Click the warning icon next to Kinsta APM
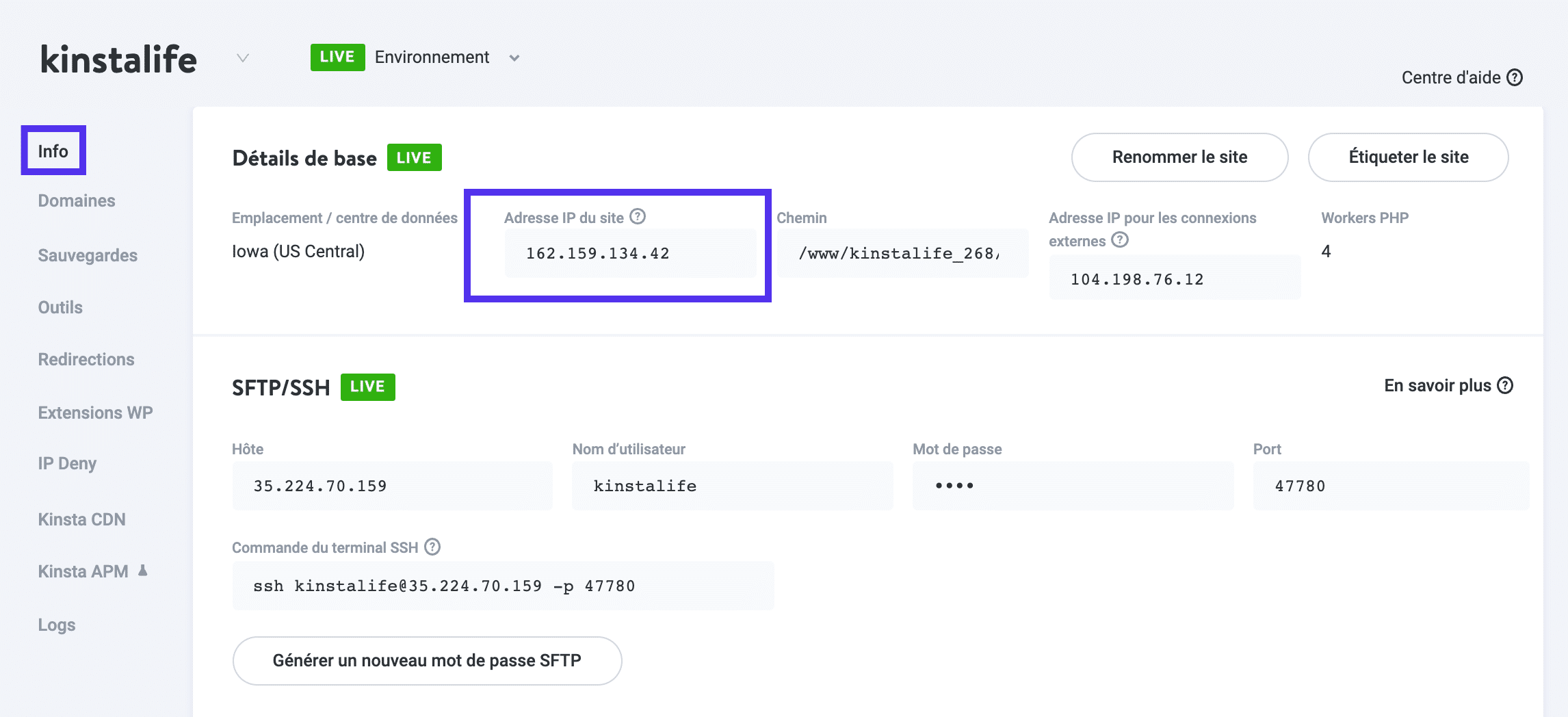This screenshot has height=717, width=1568. click(x=144, y=570)
